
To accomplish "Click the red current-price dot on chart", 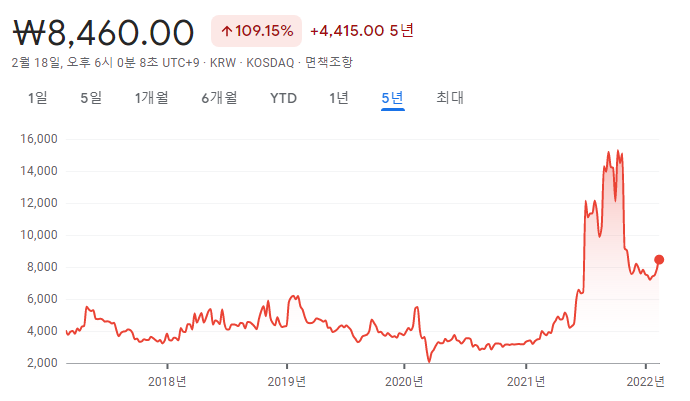I will coord(659,260).
